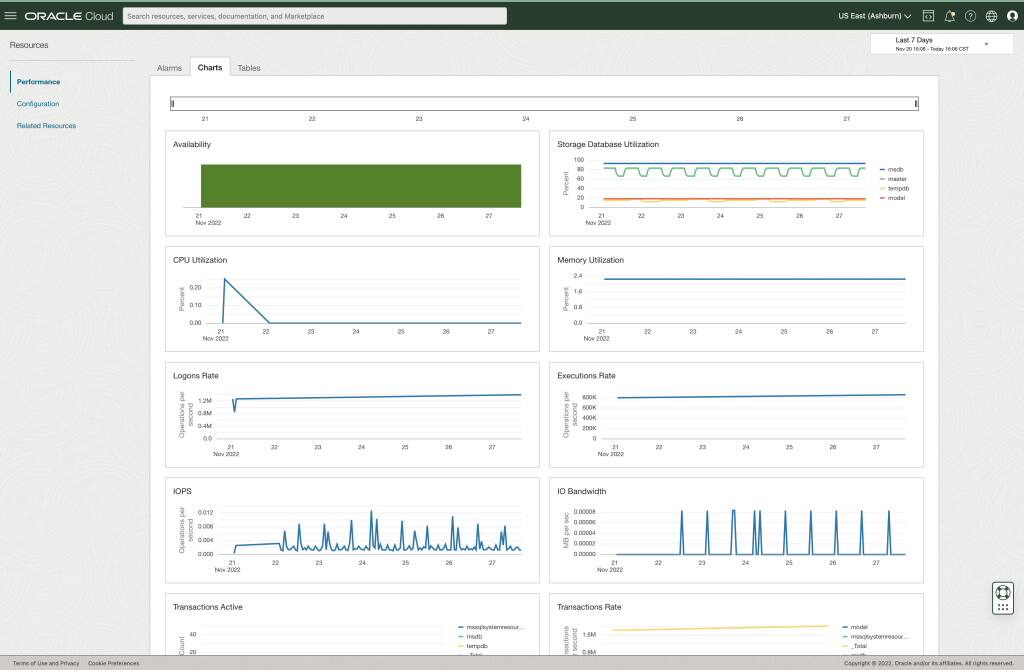Adjust the chart time range slider
Image resolution: width=1024 pixels, height=670 pixels.
click(x=543, y=102)
